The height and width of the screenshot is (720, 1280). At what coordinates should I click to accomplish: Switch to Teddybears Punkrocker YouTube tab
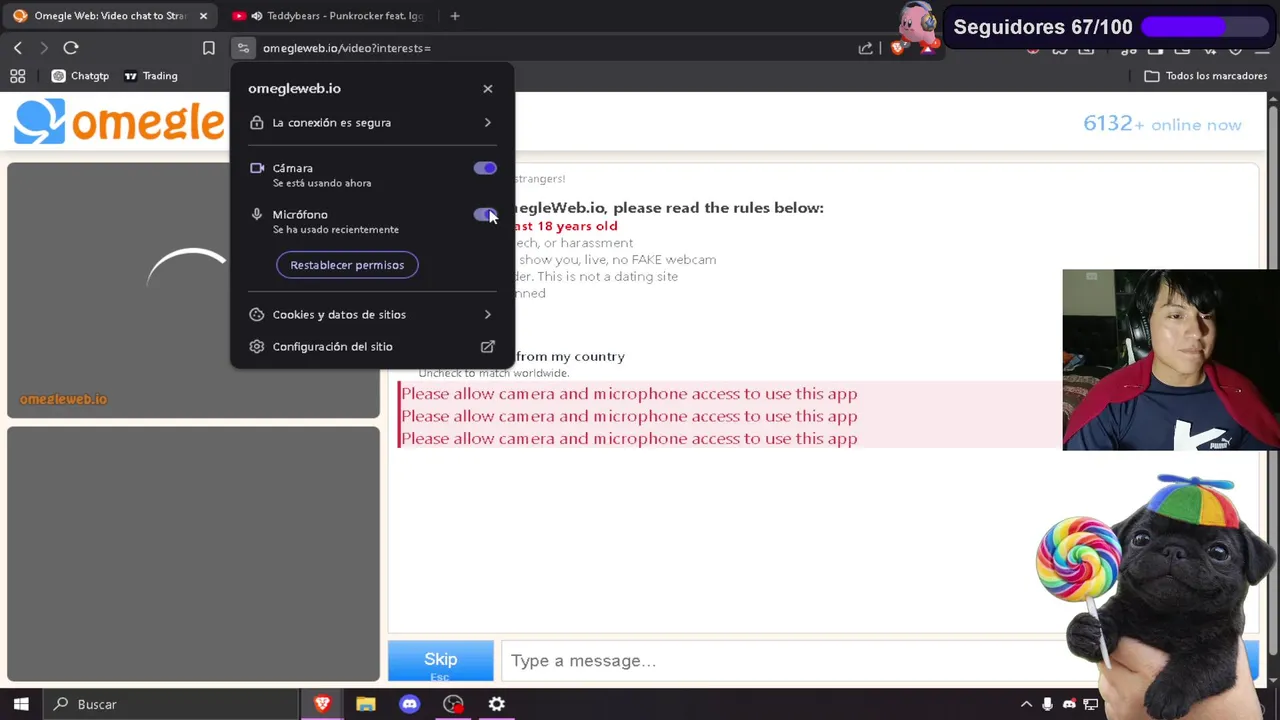pyautogui.click(x=330, y=16)
